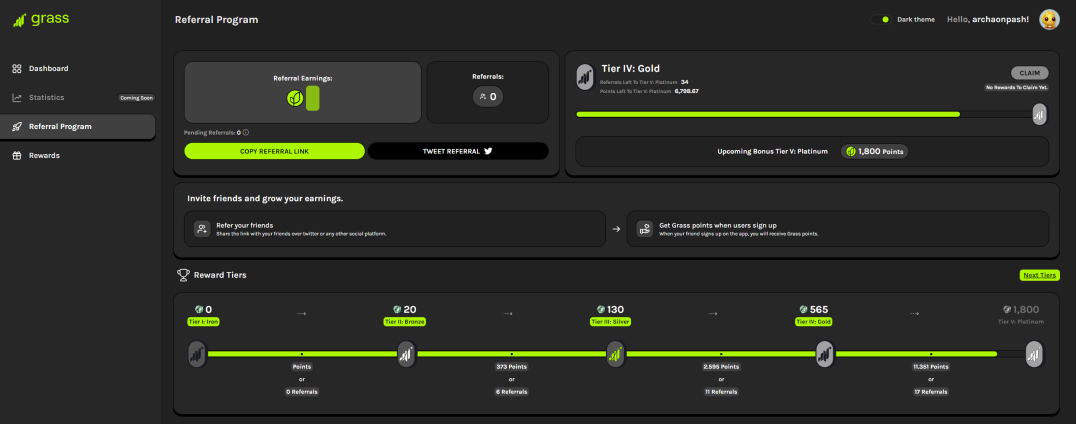Click the Tier I Iron badge on timeline
1076x424 pixels.
pos(197,354)
